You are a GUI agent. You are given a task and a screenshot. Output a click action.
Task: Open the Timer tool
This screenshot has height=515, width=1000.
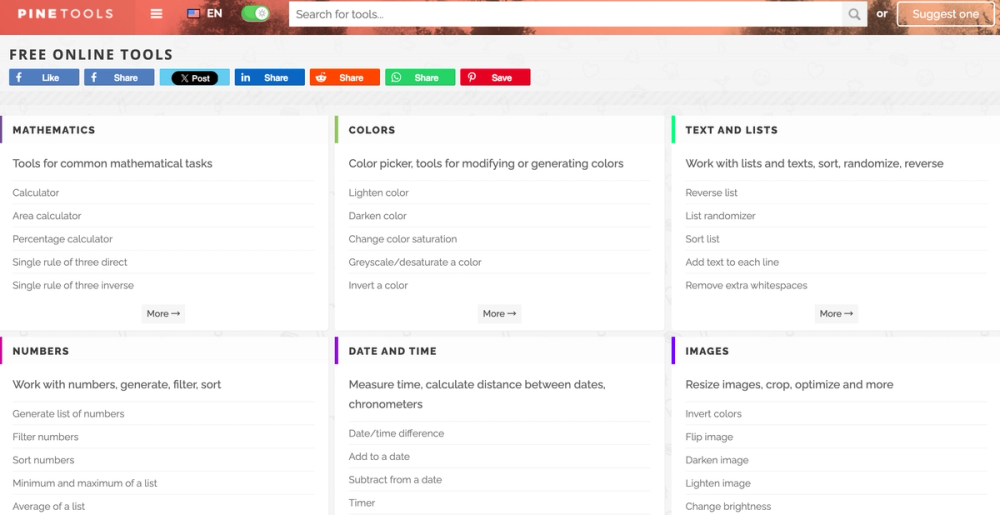(x=362, y=503)
